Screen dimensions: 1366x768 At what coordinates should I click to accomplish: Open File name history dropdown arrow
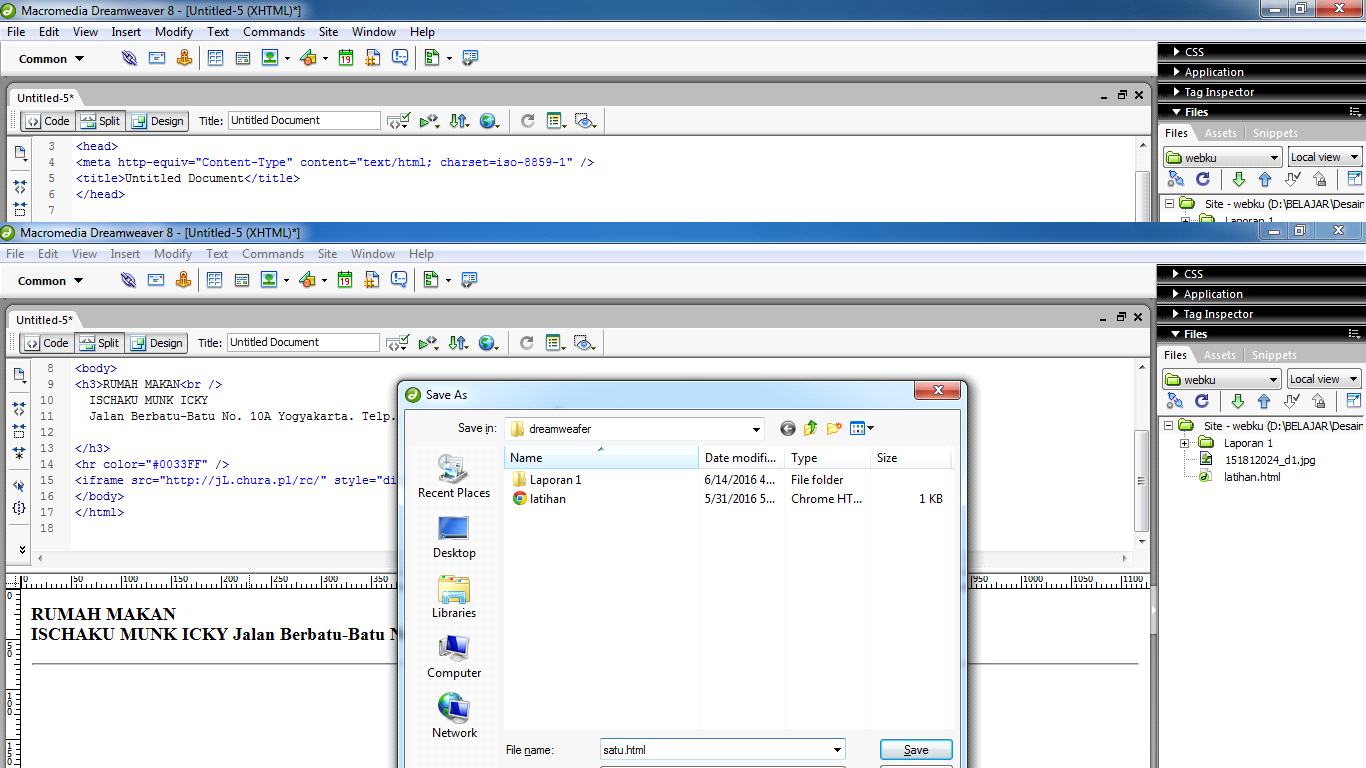[837, 750]
